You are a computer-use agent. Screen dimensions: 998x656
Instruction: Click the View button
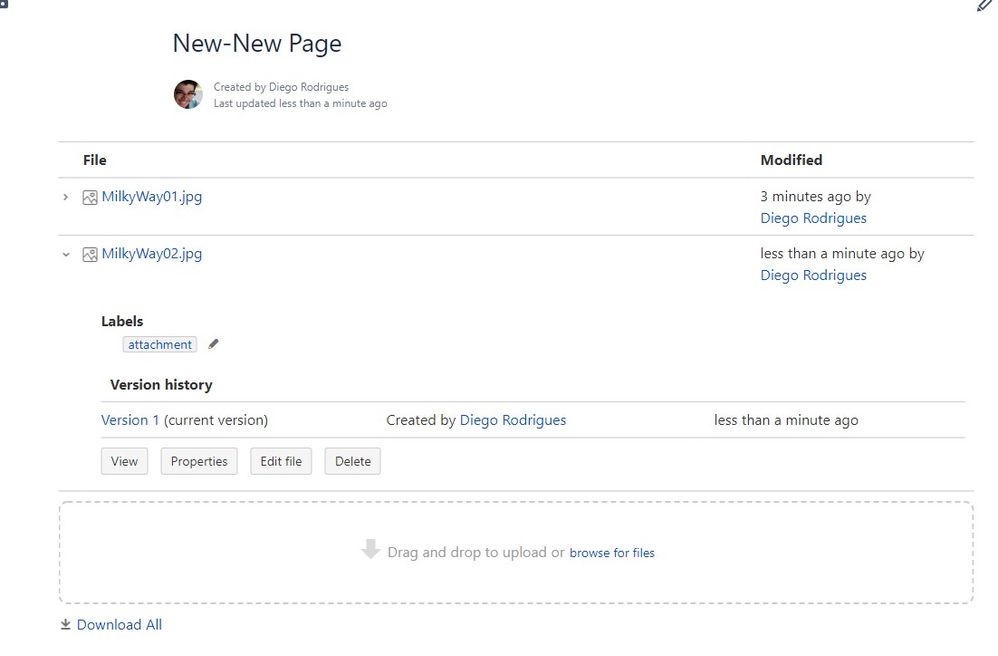pyautogui.click(x=124, y=461)
